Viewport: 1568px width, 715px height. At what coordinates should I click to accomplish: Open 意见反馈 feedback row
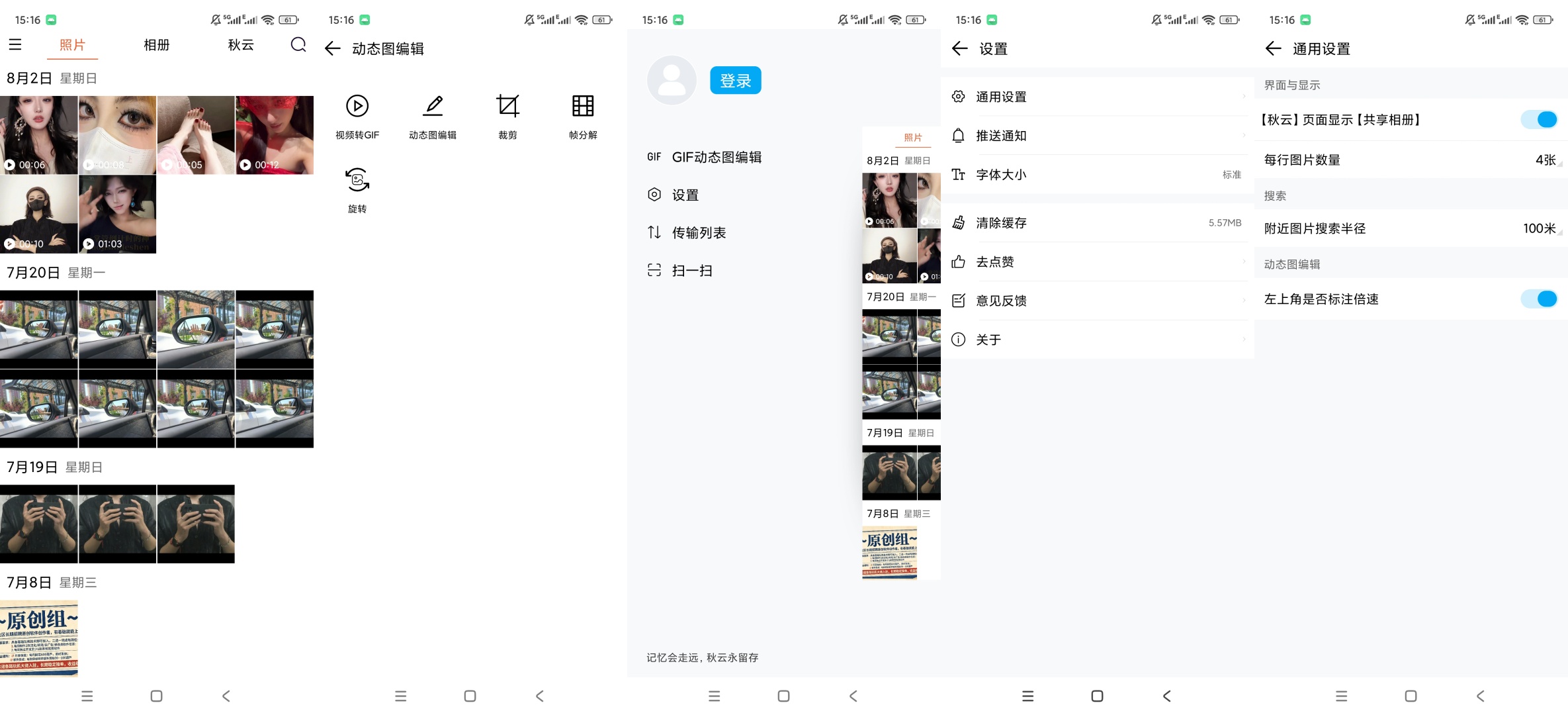(1098, 301)
